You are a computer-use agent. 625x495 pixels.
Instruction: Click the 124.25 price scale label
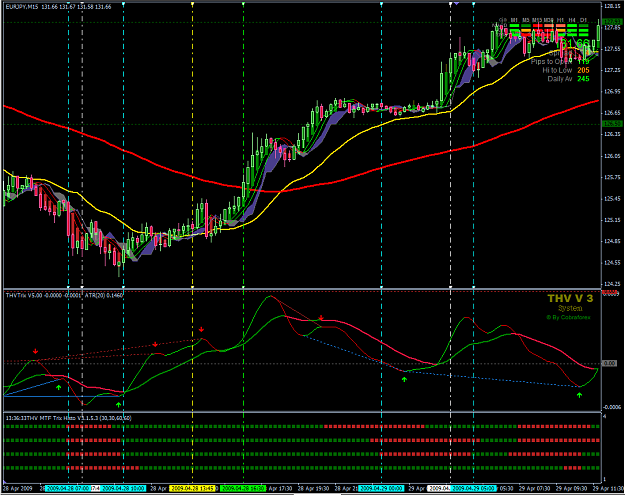(x=612, y=284)
